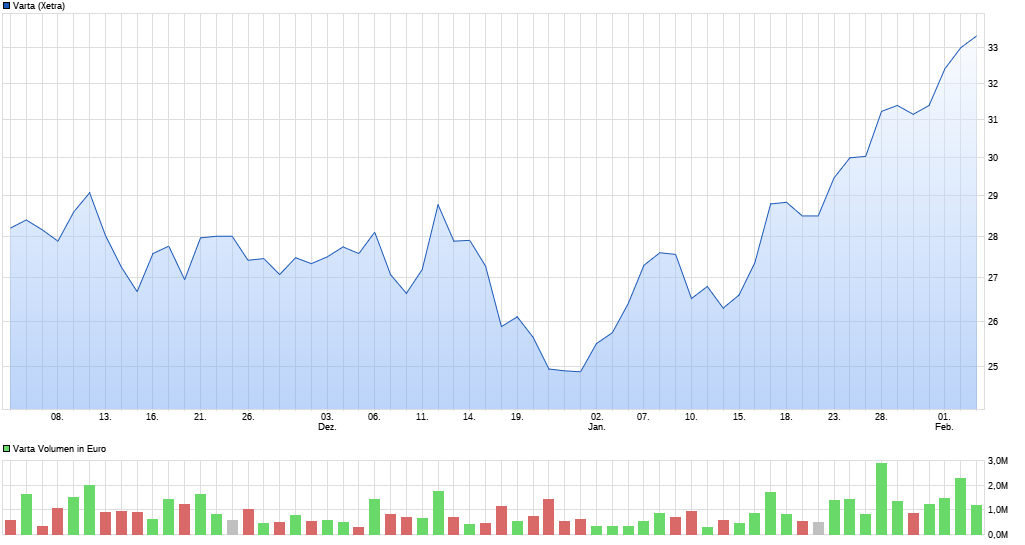This screenshot has height=545, width=1025.
Task: Click the price axis value 25
Action: (x=992, y=367)
